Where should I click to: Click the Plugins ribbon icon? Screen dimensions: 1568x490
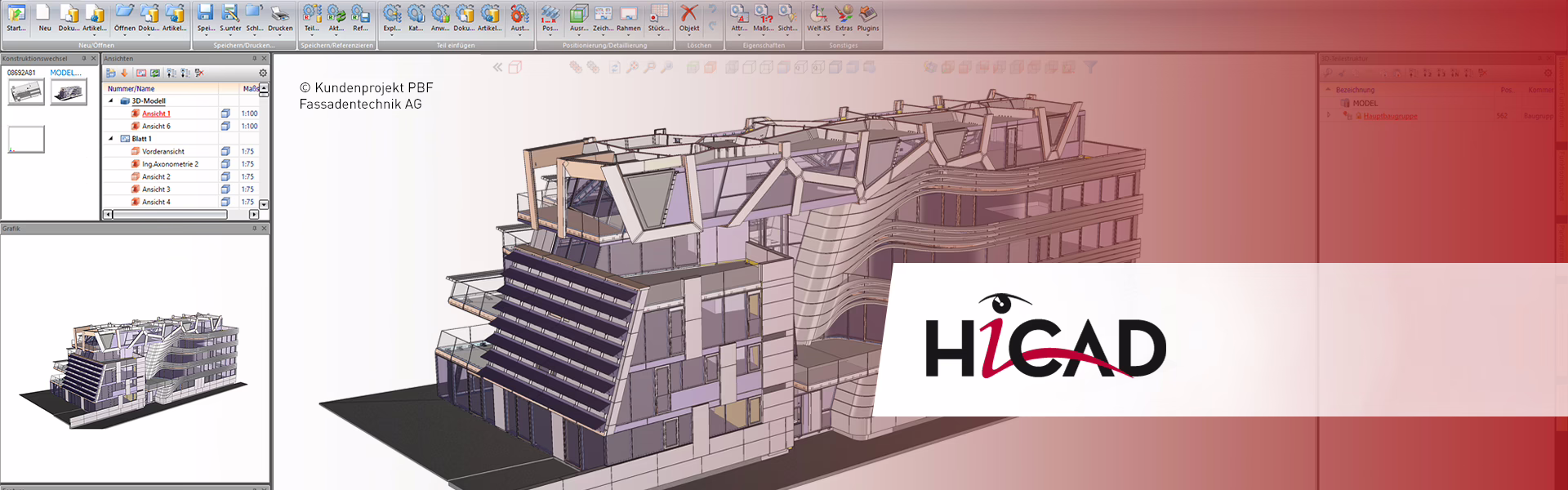coord(868,16)
